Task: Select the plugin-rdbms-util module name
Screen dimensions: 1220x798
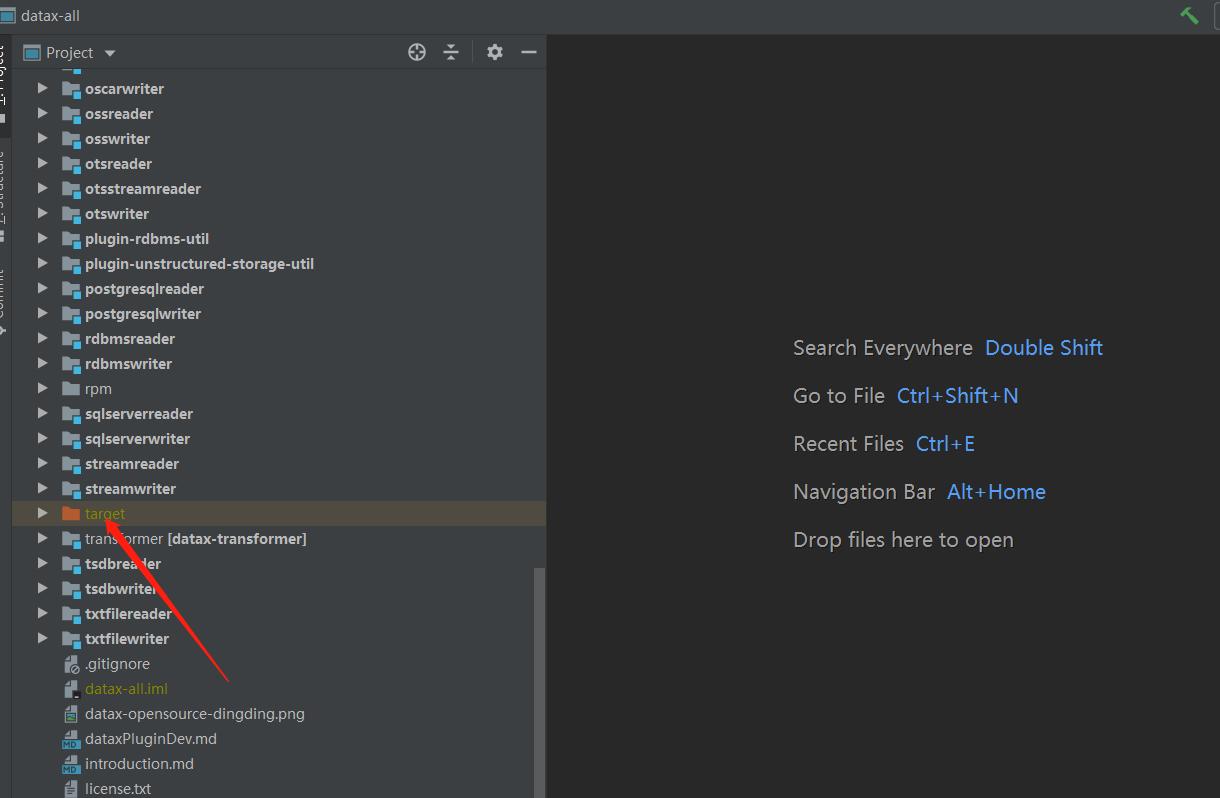Action: coord(147,239)
